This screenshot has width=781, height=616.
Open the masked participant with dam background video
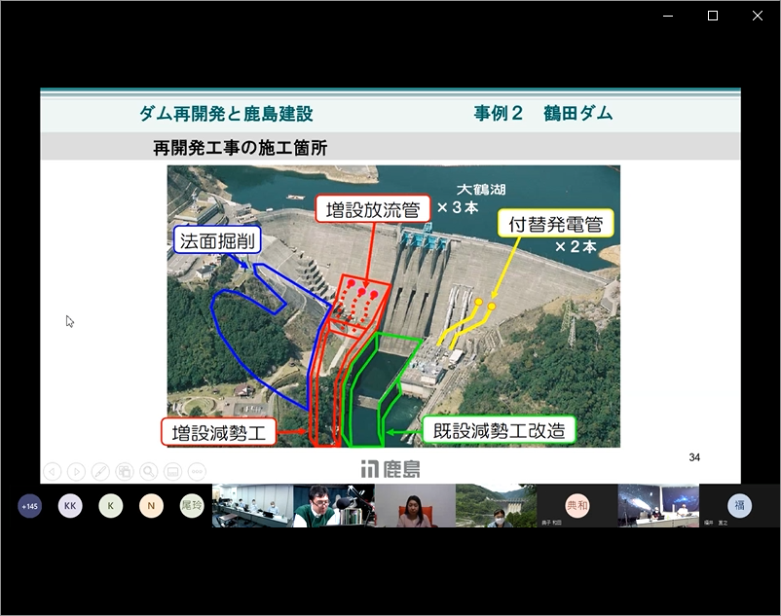(x=496, y=506)
